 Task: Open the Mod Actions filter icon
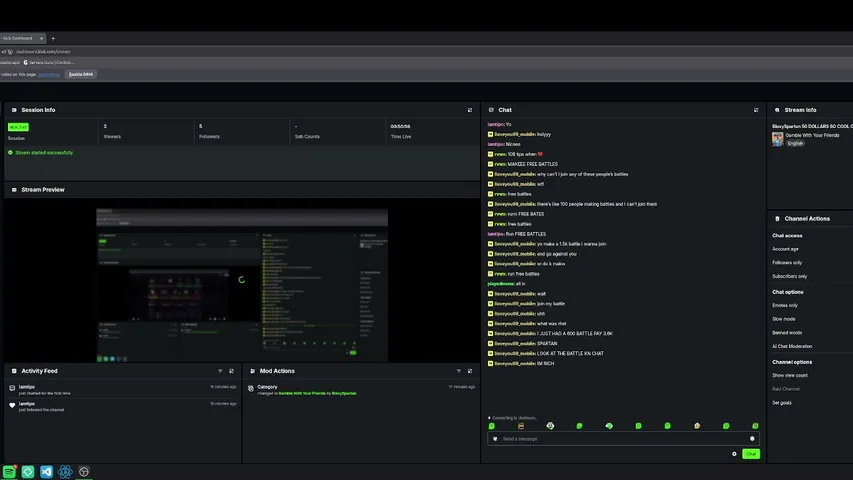459,371
